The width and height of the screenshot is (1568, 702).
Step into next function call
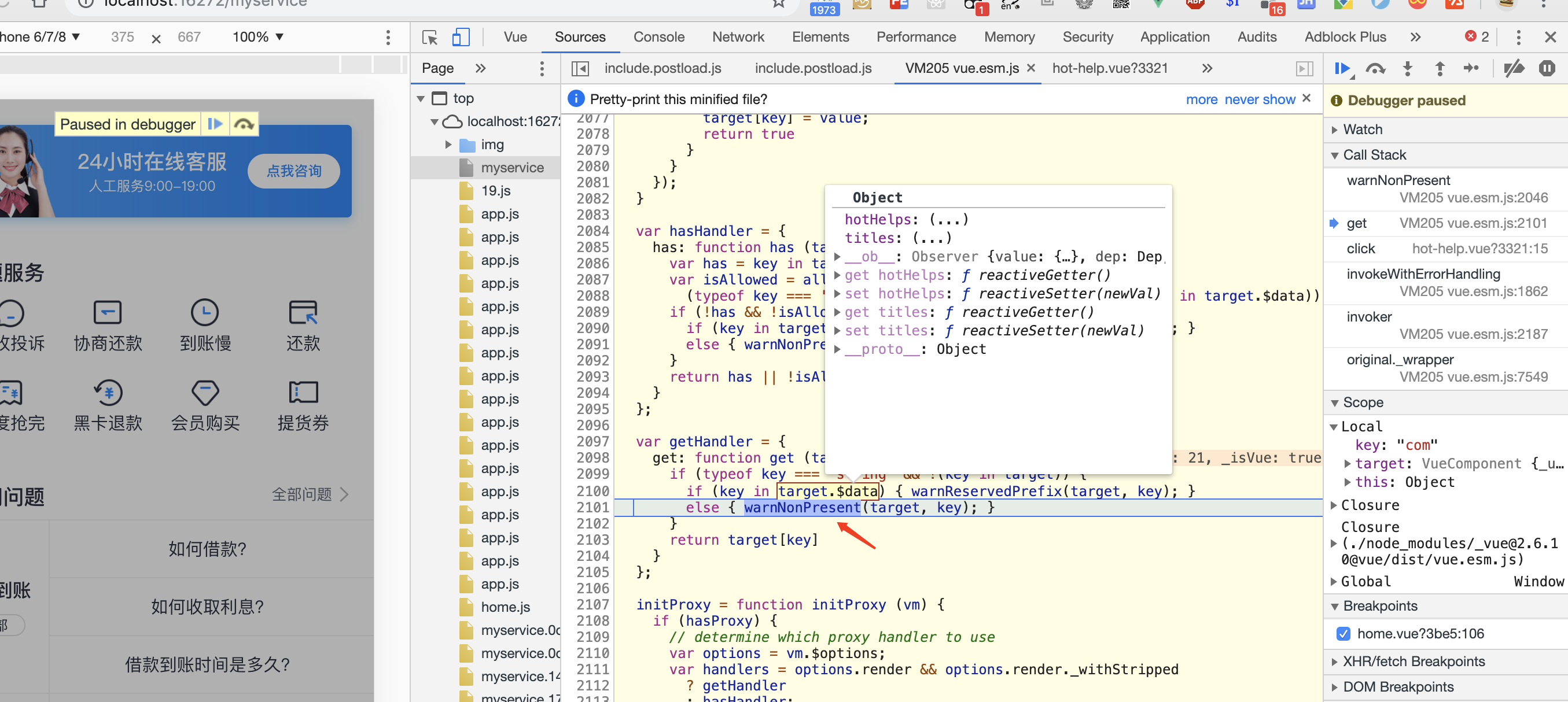coord(1407,68)
